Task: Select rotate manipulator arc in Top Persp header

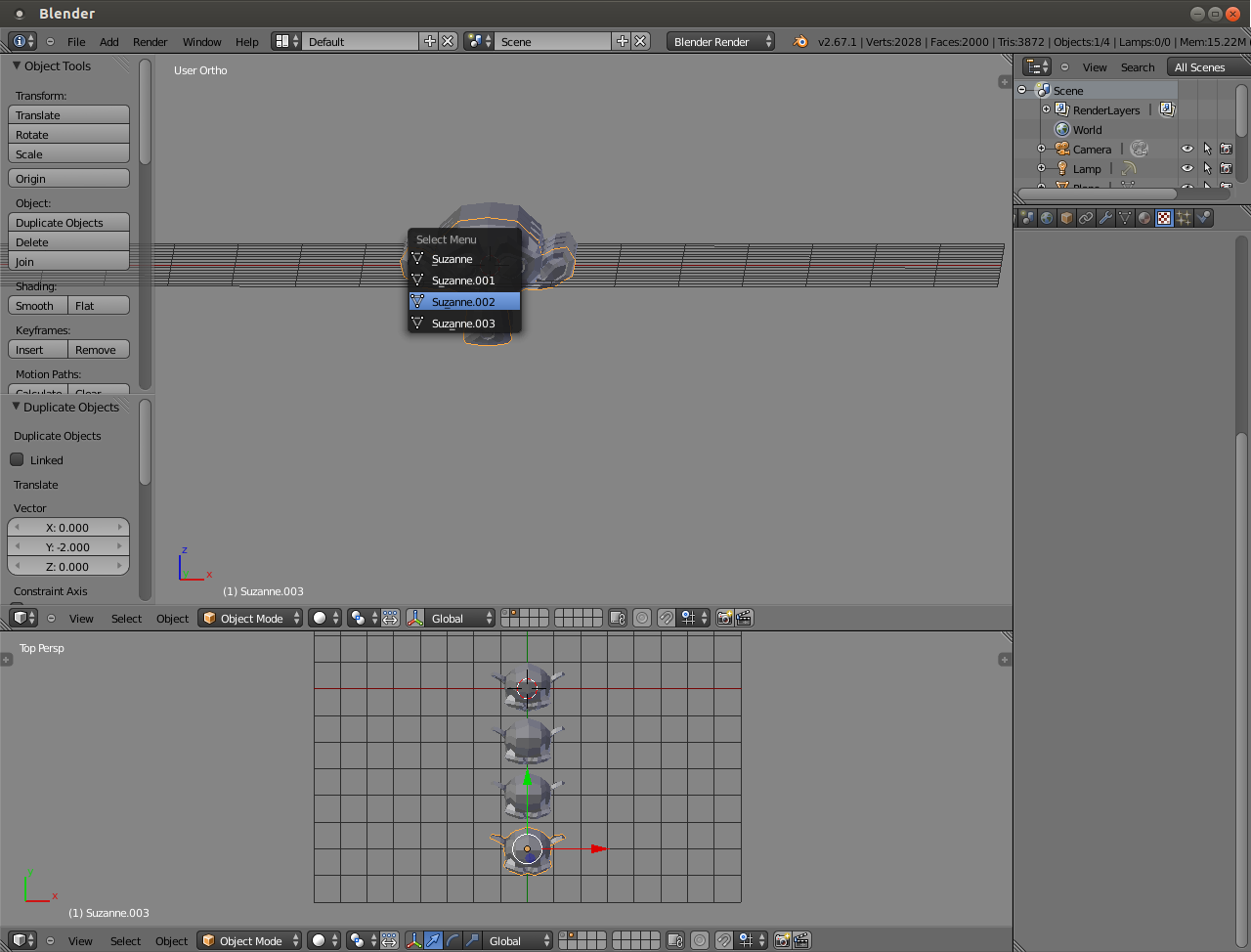Action: pyautogui.click(x=453, y=940)
